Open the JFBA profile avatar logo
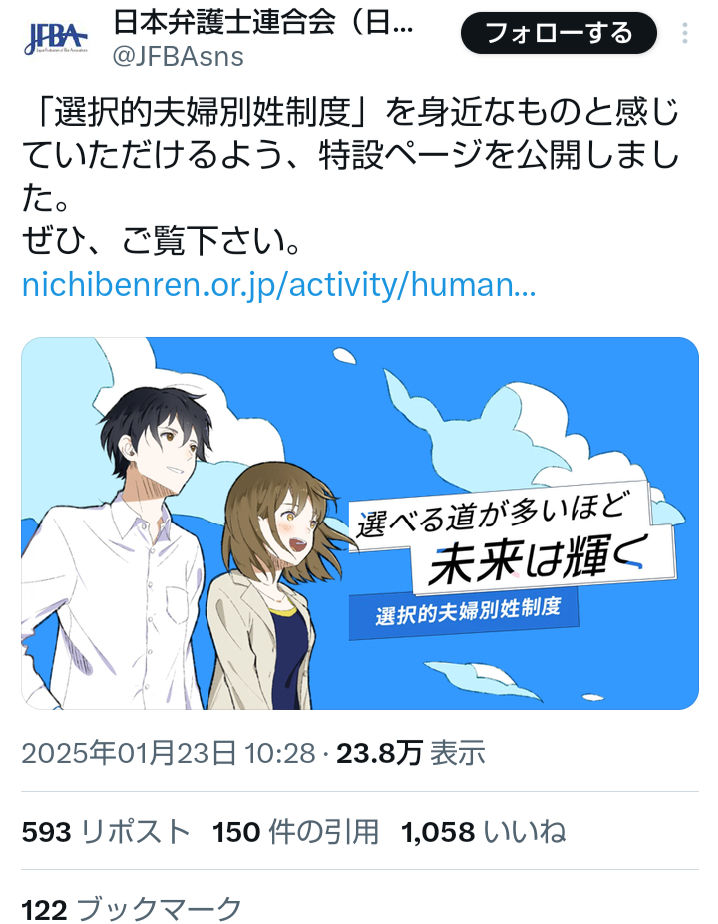The image size is (718, 924). (x=55, y=38)
